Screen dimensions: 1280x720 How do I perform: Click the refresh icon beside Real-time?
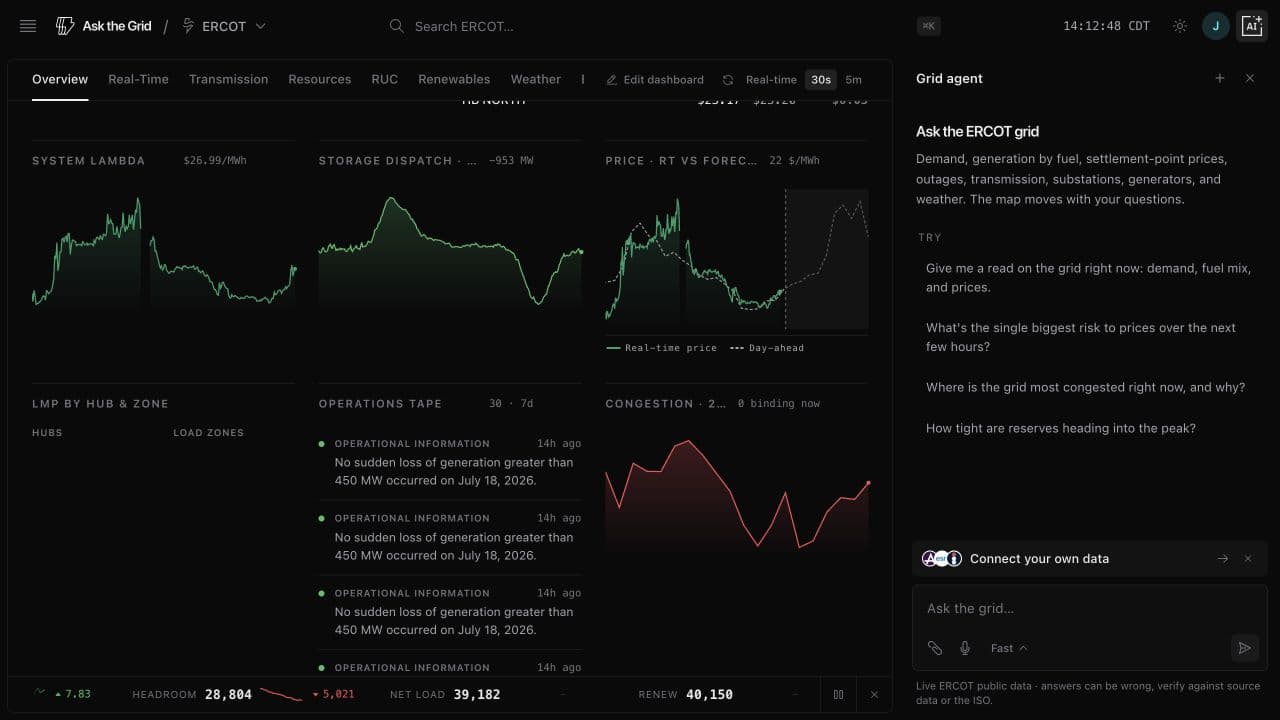pyautogui.click(x=728, y=80)
